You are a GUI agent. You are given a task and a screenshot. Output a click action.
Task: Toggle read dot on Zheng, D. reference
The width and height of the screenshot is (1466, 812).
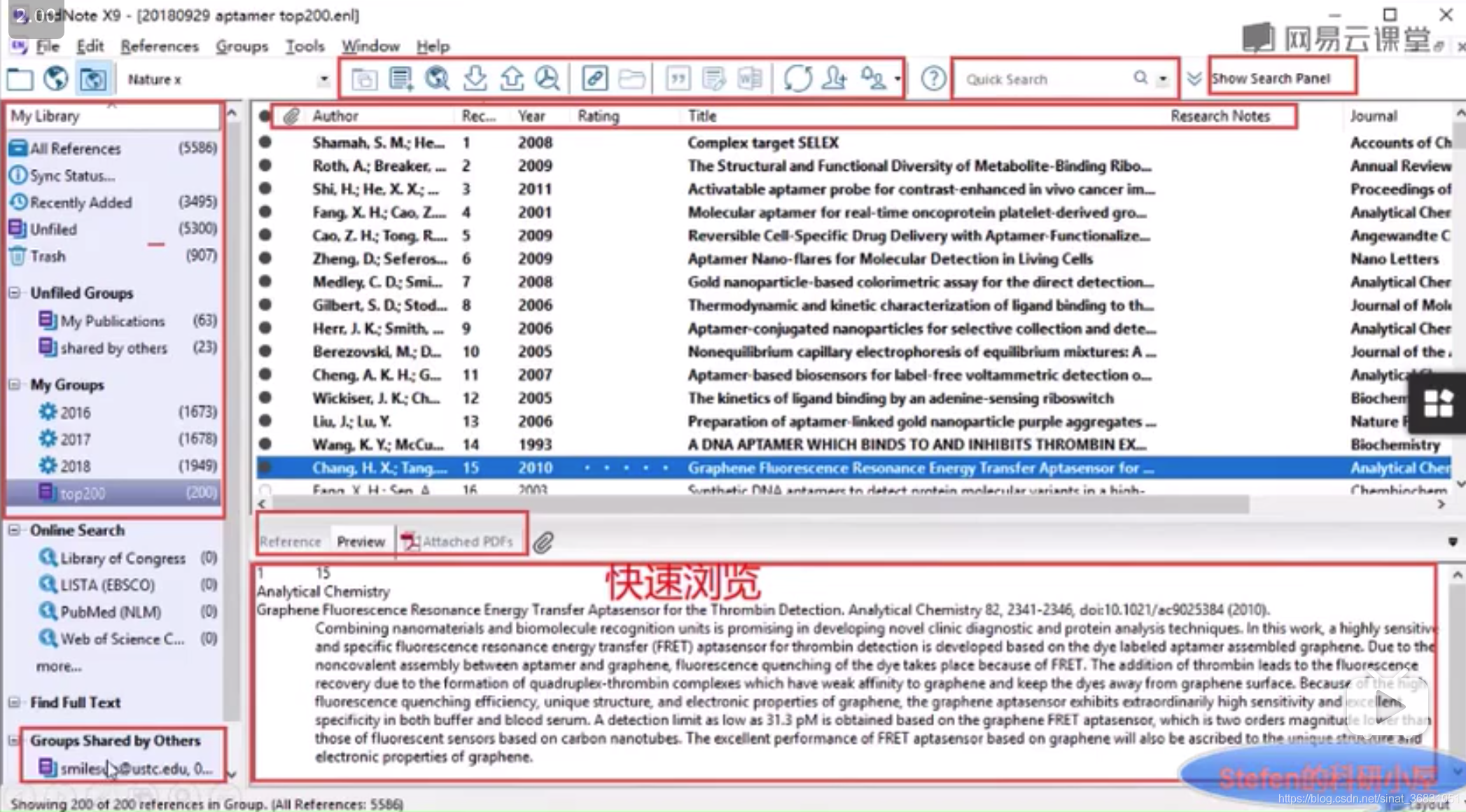265,258
